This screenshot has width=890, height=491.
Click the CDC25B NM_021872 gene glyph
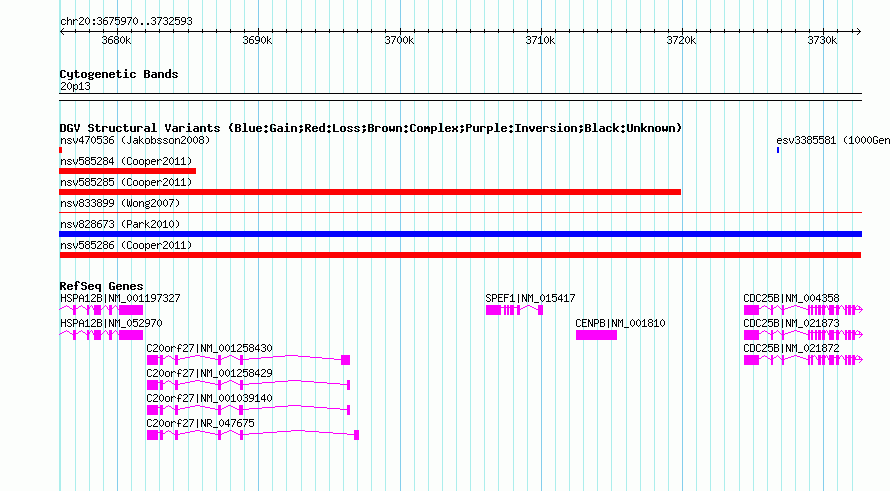[803, 360]
